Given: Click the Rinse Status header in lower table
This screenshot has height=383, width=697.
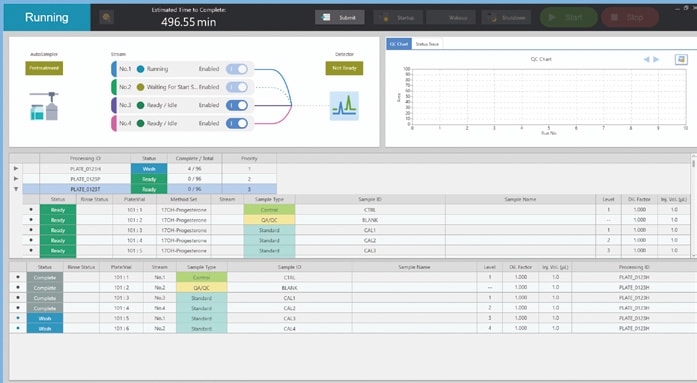Looking at the screenshot, I should pos(81,267).
